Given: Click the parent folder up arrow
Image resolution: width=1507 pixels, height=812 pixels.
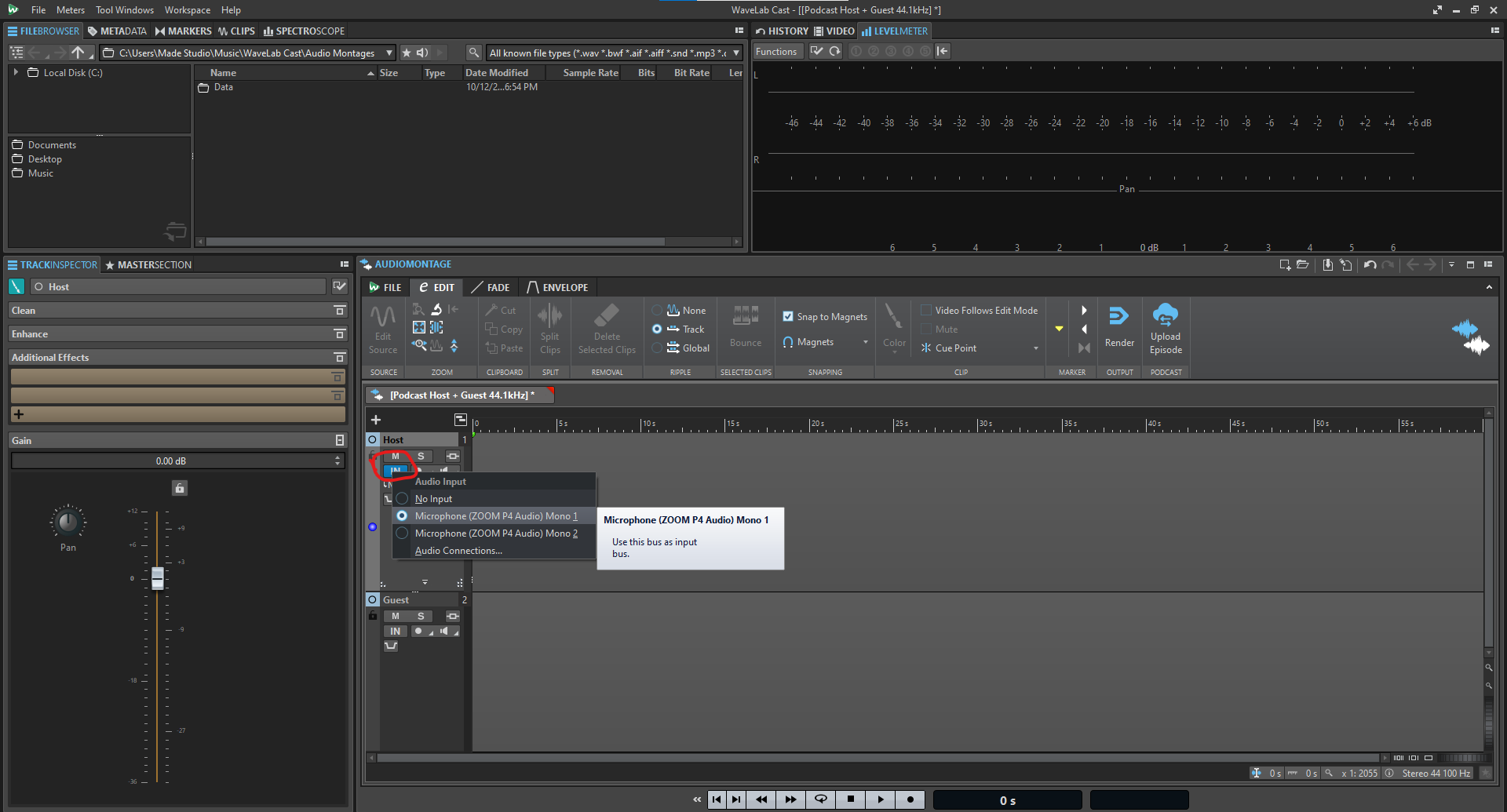Looking at the screenshot, I should [78, 53].
